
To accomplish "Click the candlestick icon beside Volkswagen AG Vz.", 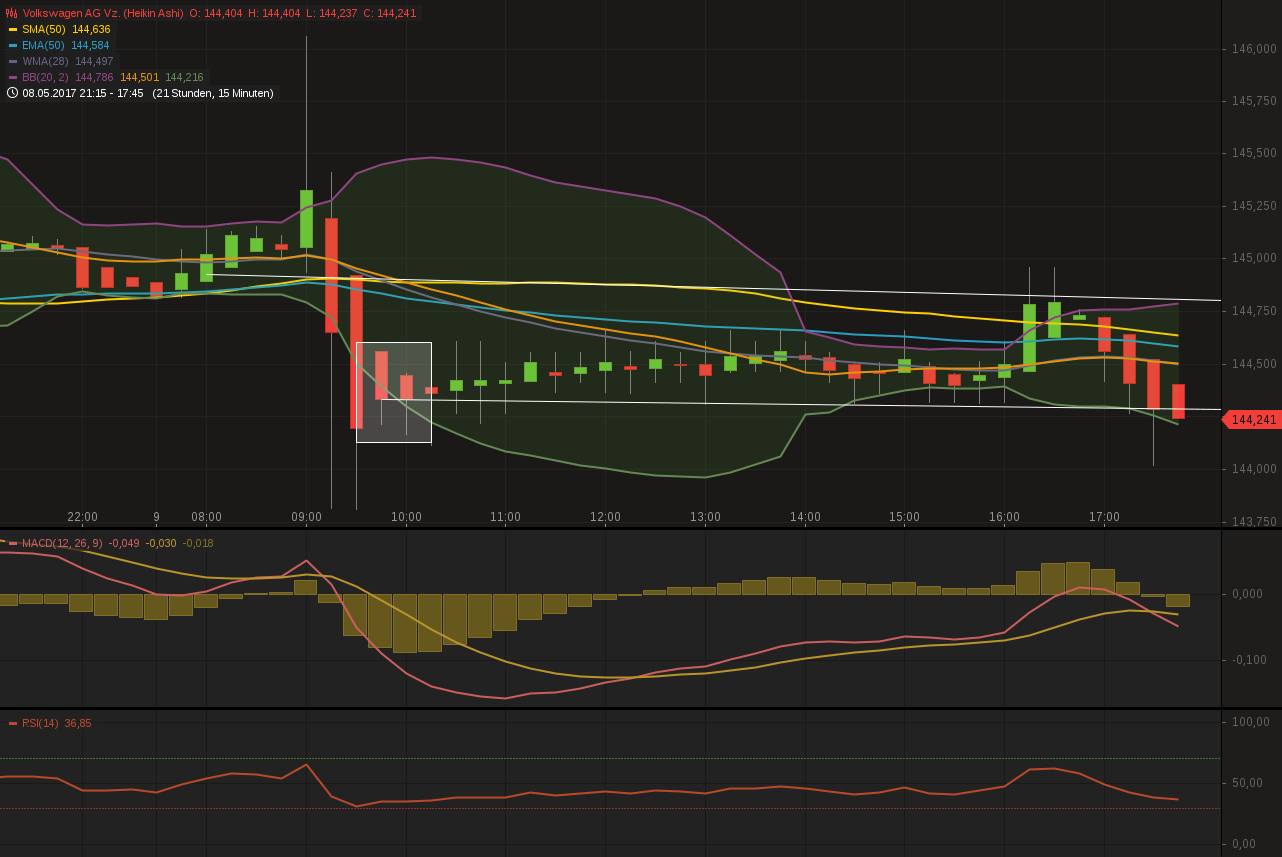I will coord(12,13).
